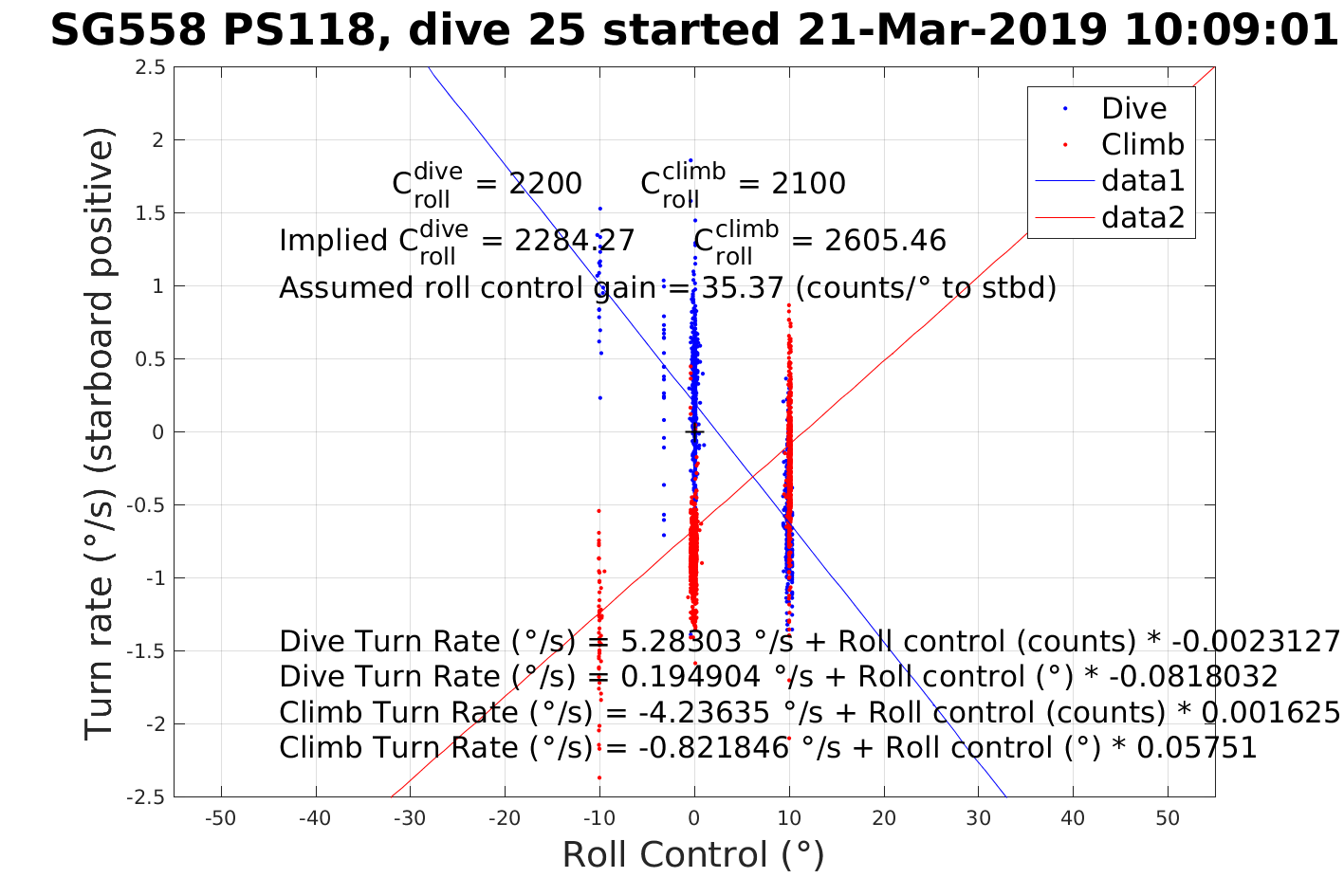Viewport: 1344px width, 896px height.
Task: Click the Dive Turn Rate equation with 5.28303
Action: point(809,642)
